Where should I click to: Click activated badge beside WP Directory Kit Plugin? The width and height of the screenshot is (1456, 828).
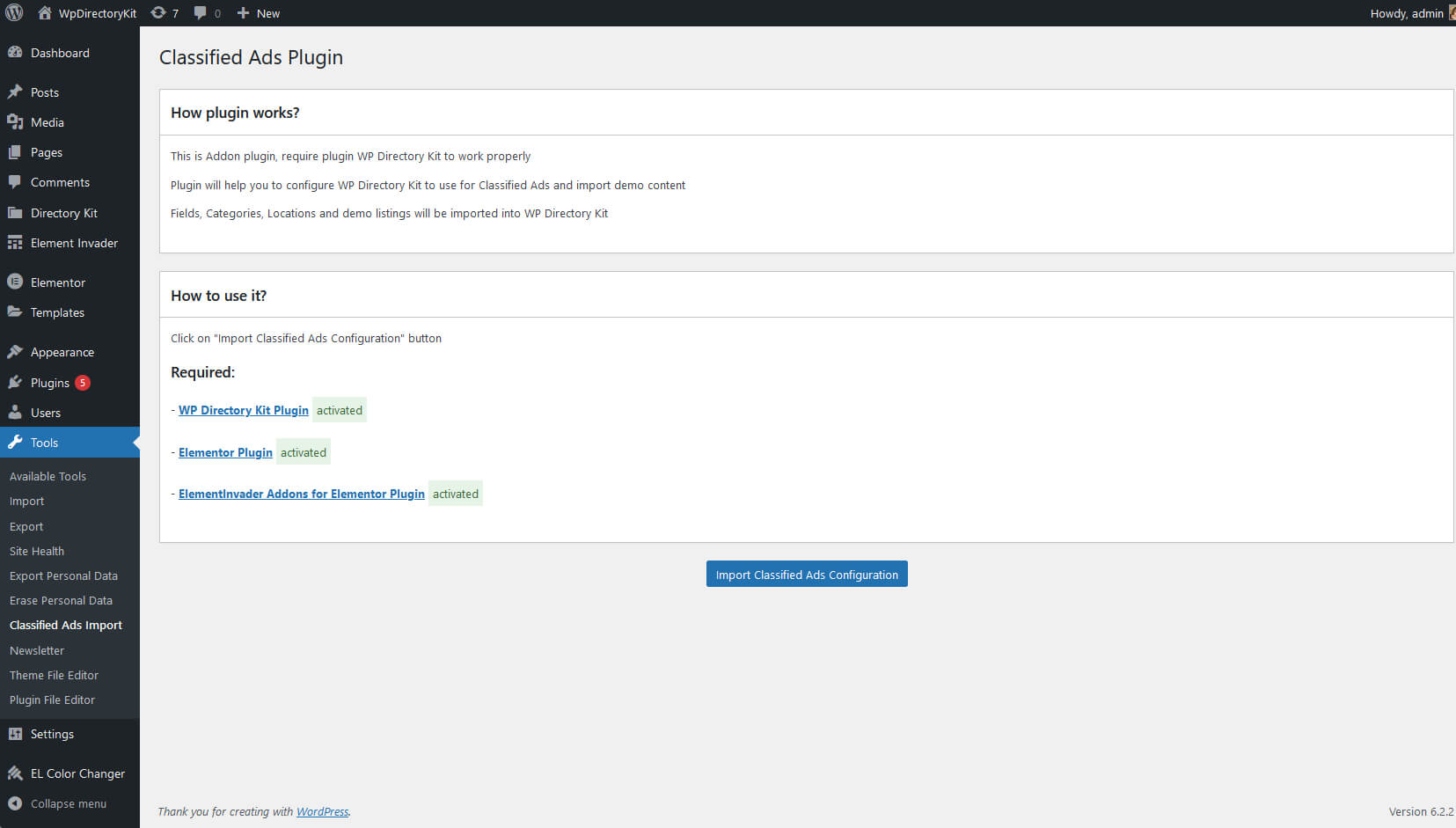[x=340, y=410]
